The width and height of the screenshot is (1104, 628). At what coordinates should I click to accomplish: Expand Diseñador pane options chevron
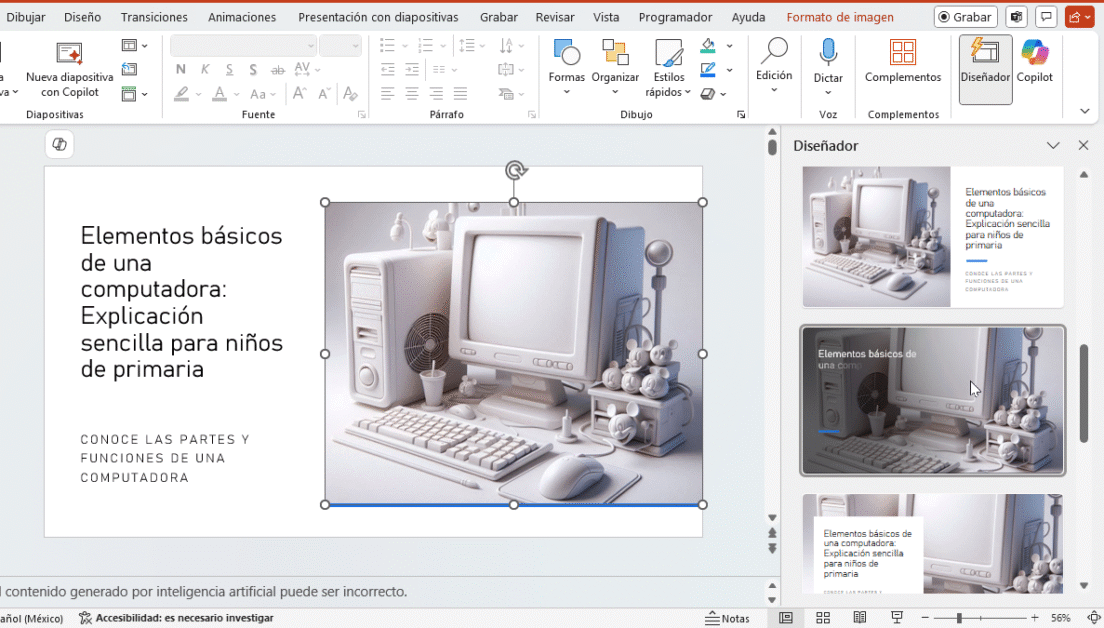click(1053, 146)
